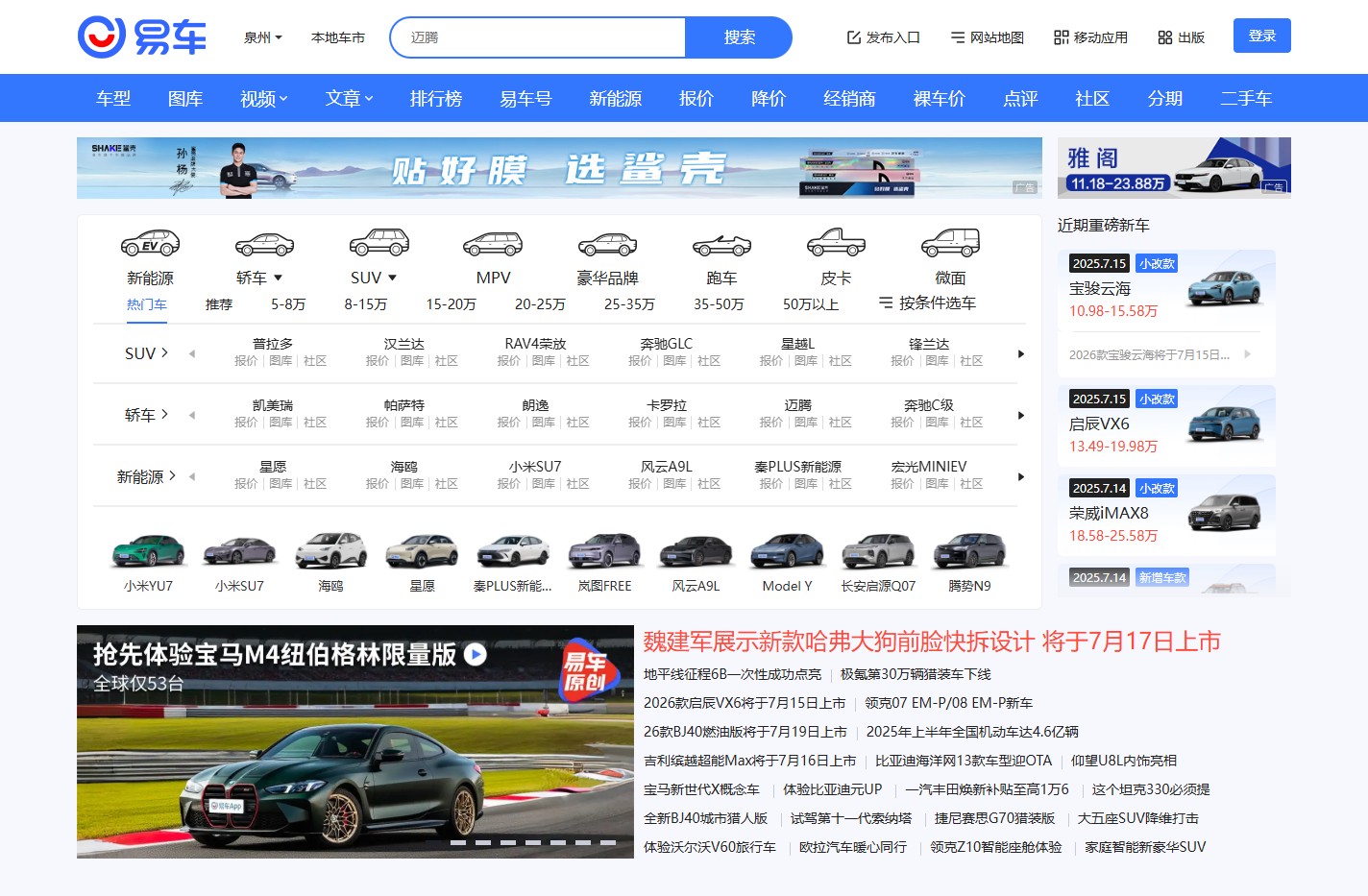Open the 岚图FREE car thumbnail

point(604,551)
